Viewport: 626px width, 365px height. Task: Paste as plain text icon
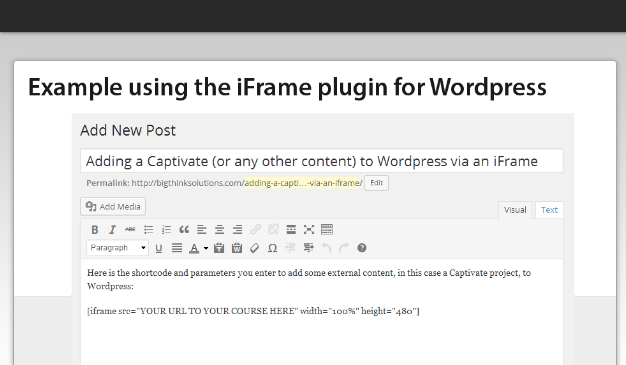click(219, 248)
